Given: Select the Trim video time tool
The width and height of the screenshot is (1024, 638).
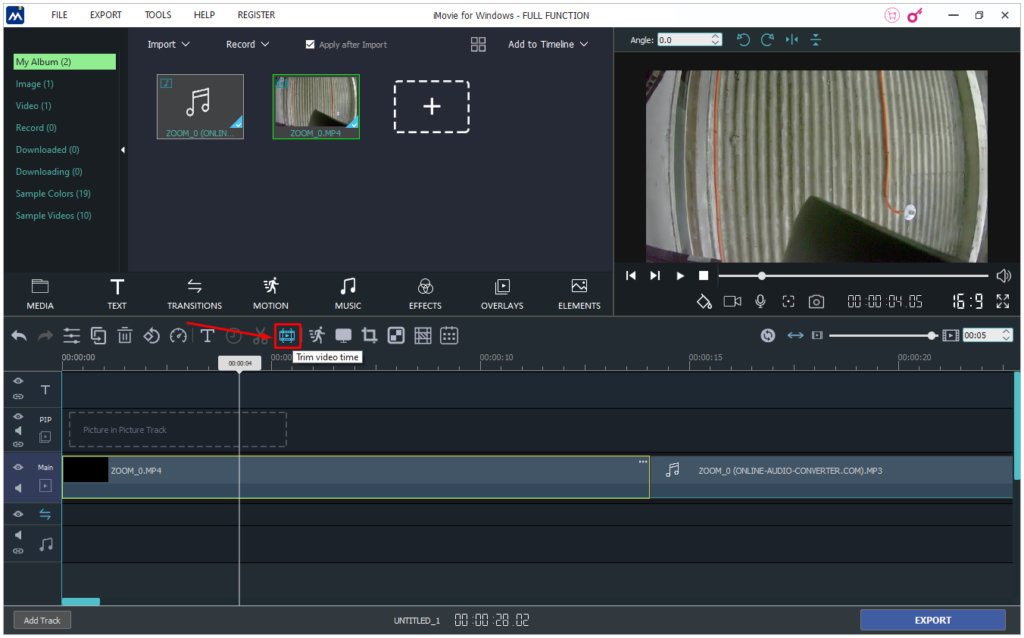Looking at the screenshot, I should pyautogui.click(x=287, y=335).
